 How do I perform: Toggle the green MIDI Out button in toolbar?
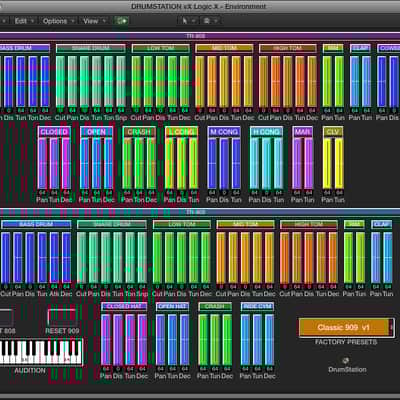pyautogui.click(x=122, y=21)
